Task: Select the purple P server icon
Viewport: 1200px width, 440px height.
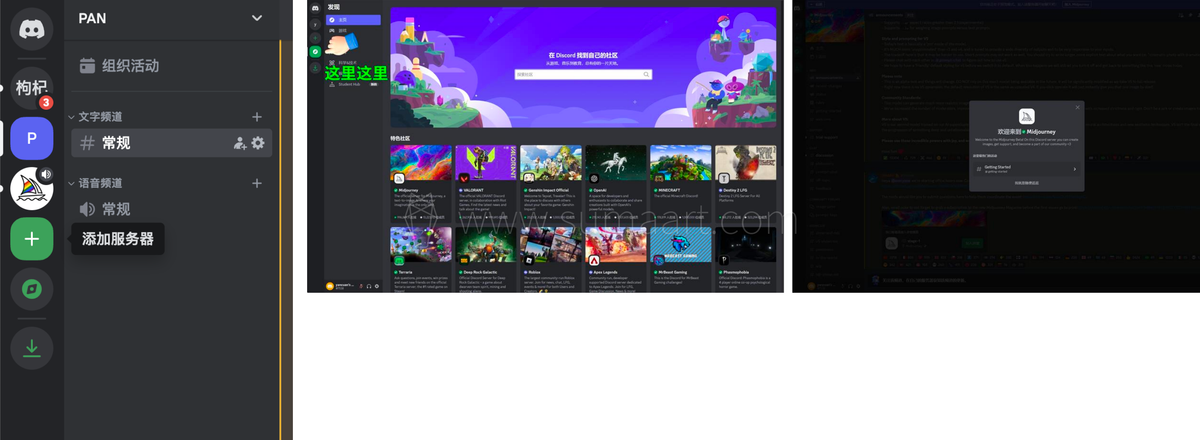Action: (x=31, y=138)
